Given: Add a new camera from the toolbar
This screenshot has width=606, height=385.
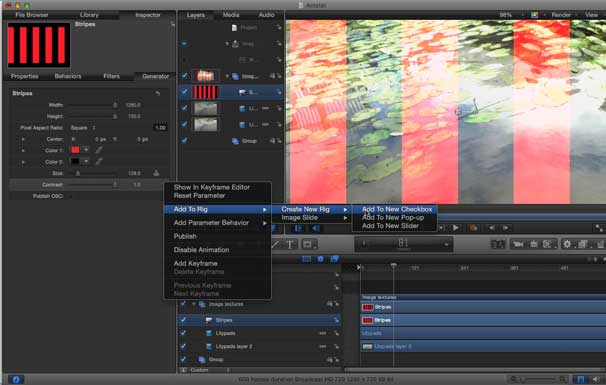Looking at the screenshot, I should click(x=517, y=244).
